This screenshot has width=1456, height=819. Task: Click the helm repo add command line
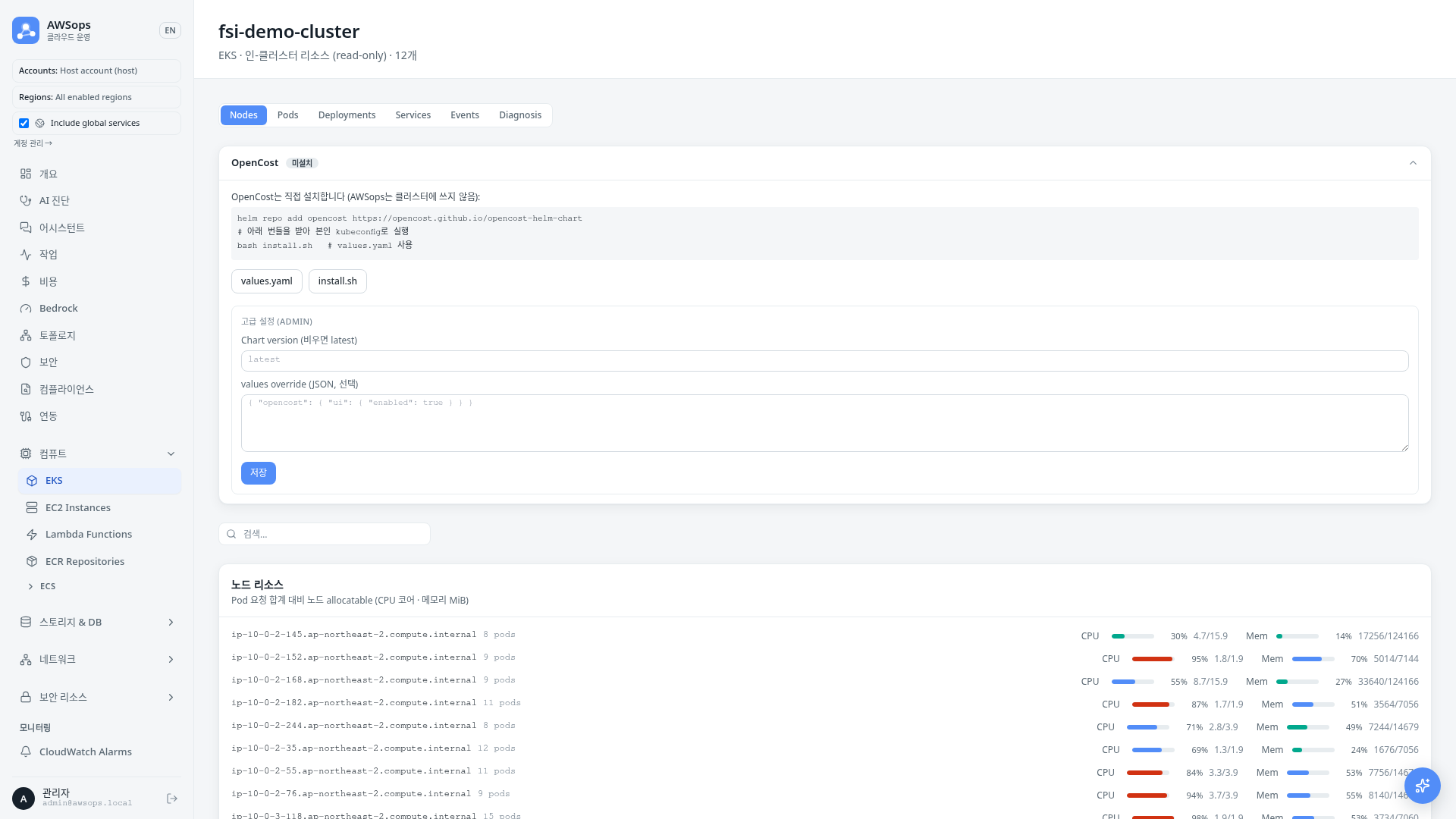point(409,218)
